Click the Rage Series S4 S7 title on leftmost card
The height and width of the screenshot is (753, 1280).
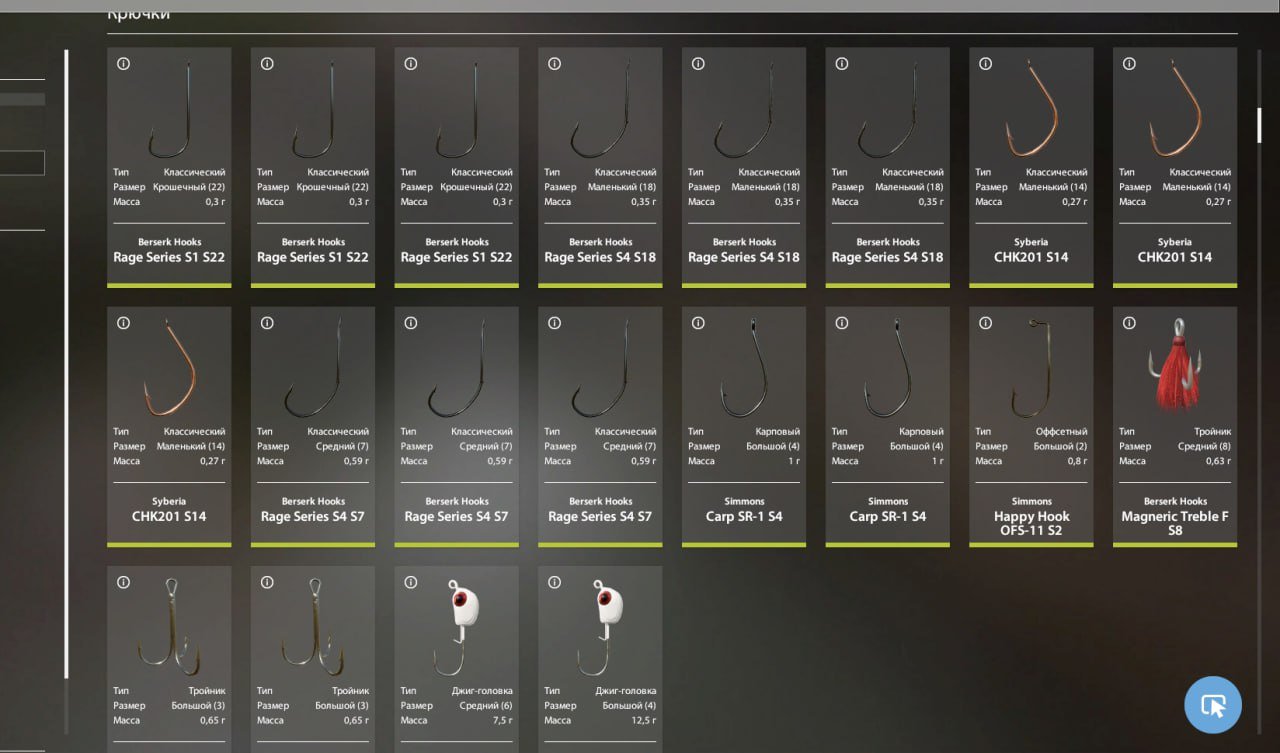tap(313, 517)
